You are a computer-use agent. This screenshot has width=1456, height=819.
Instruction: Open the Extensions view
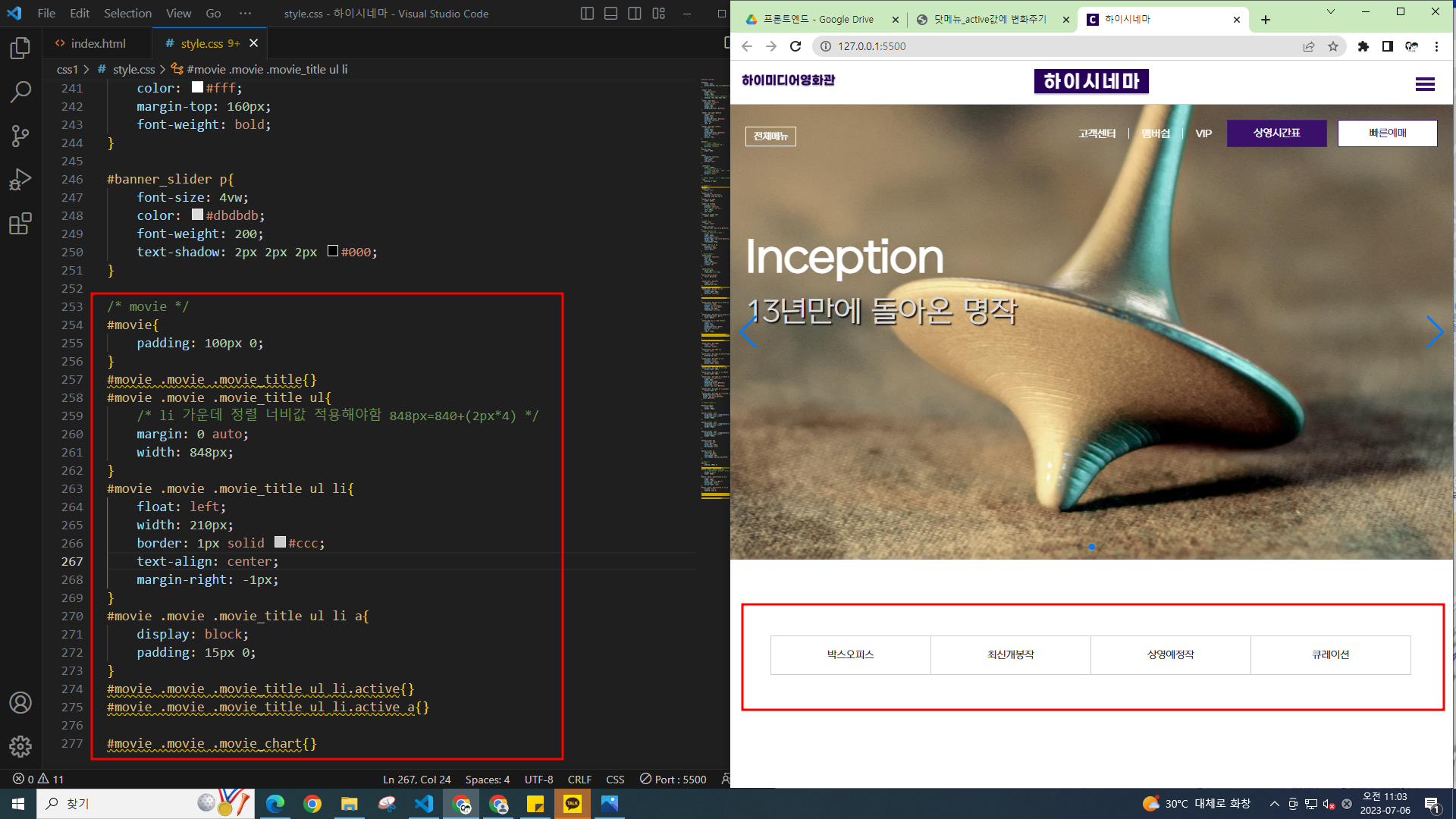(x=20, y=224)
